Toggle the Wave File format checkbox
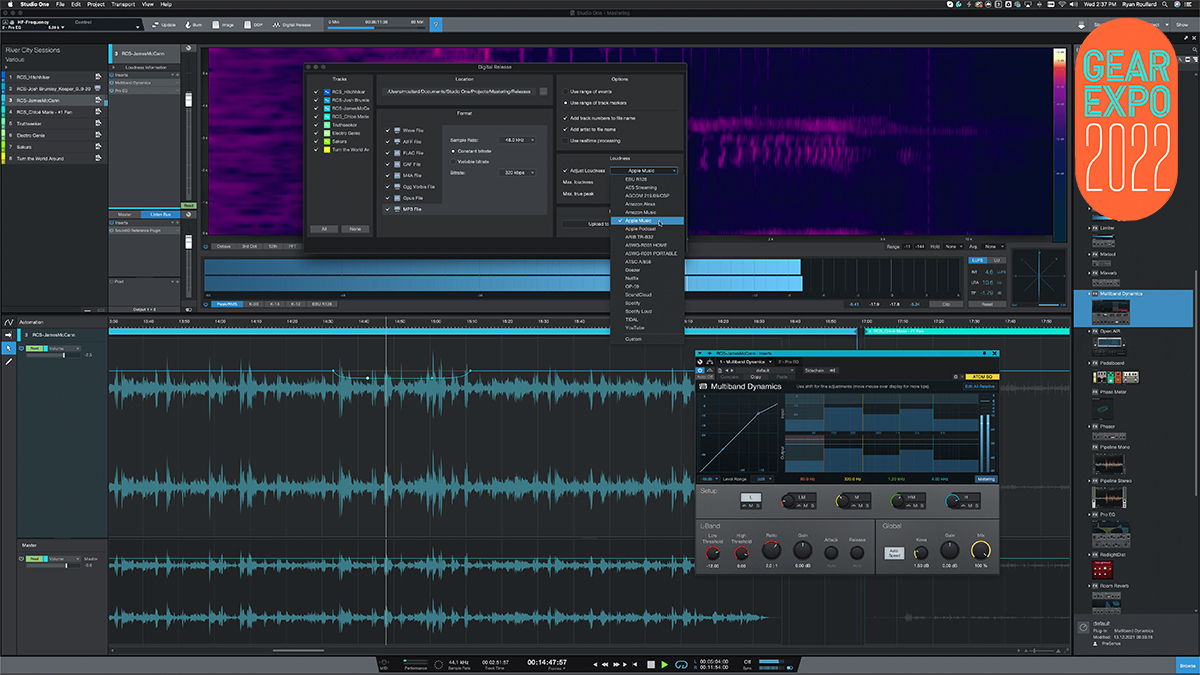 coord(387,130)
